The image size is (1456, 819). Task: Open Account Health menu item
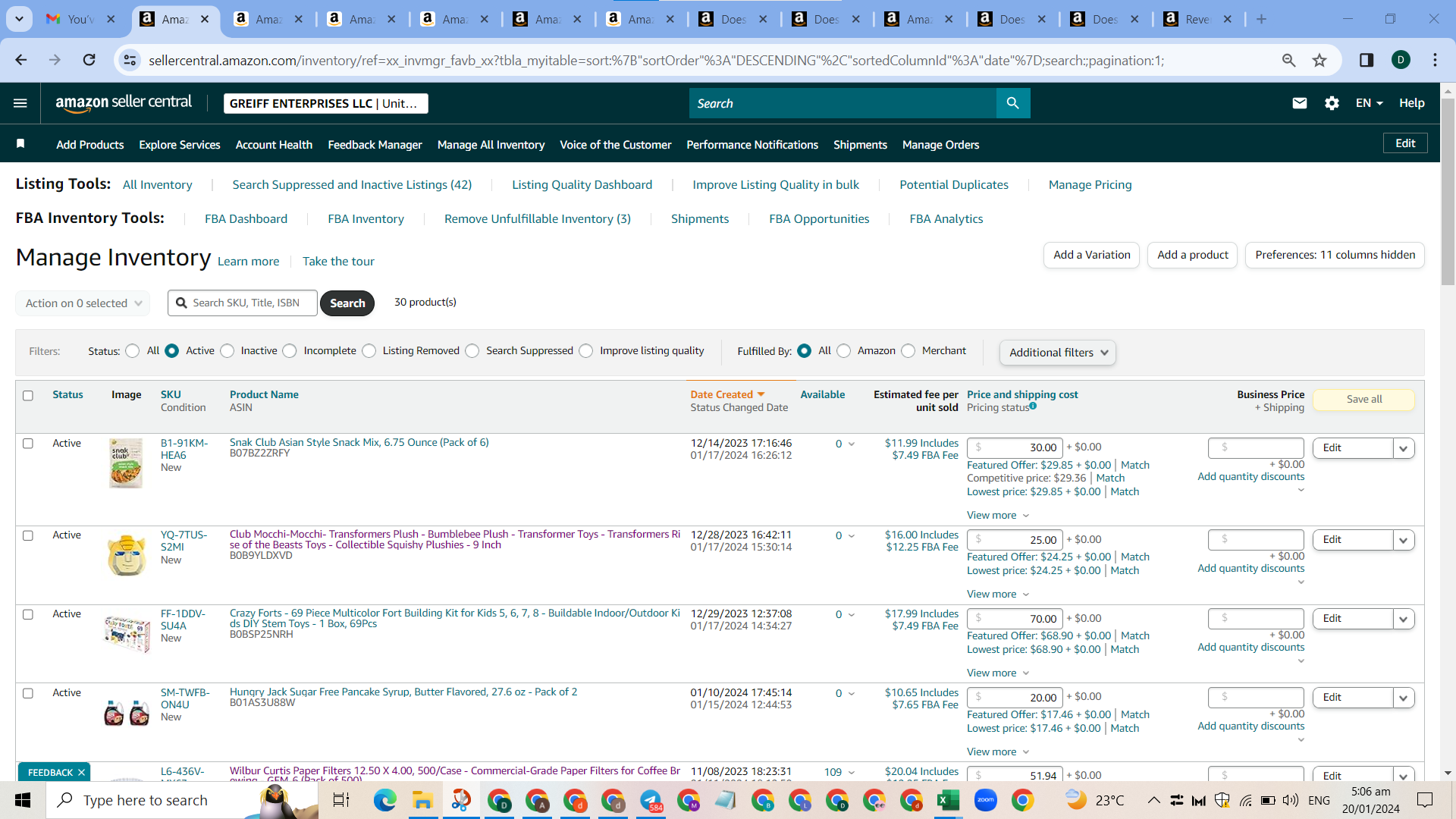coord(274,144)
